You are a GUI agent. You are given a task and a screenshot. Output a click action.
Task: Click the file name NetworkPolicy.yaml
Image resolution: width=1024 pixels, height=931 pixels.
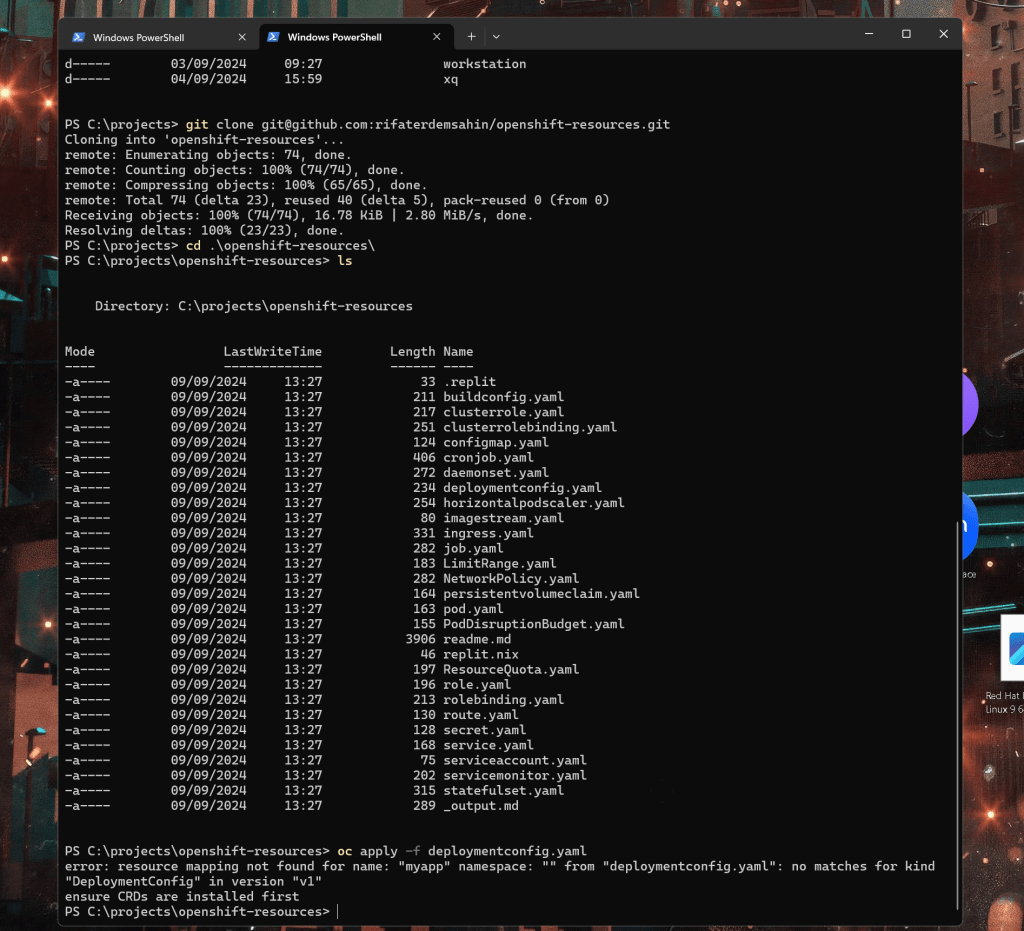tap(511, 578)
